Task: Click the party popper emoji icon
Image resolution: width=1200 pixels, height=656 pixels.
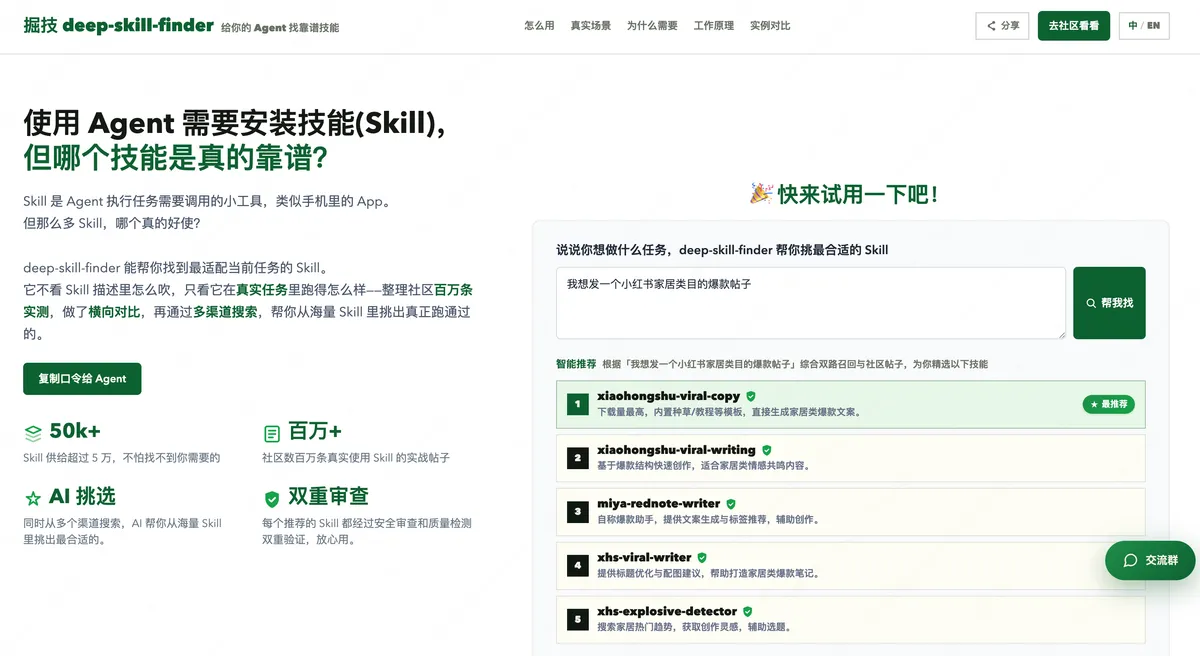Action: point(760,194)
